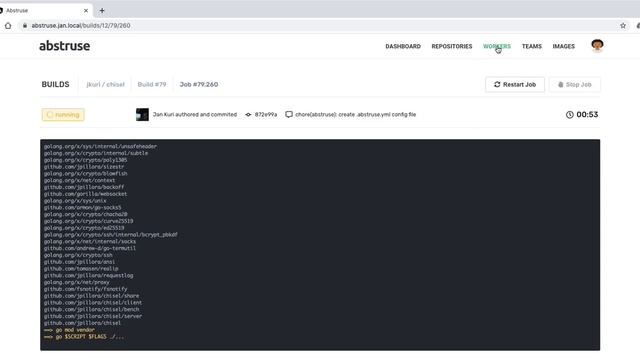The height and width of the screenshot is (360, 640).
Task: Click the Restart Job button
Action: (x=515, y=84)
